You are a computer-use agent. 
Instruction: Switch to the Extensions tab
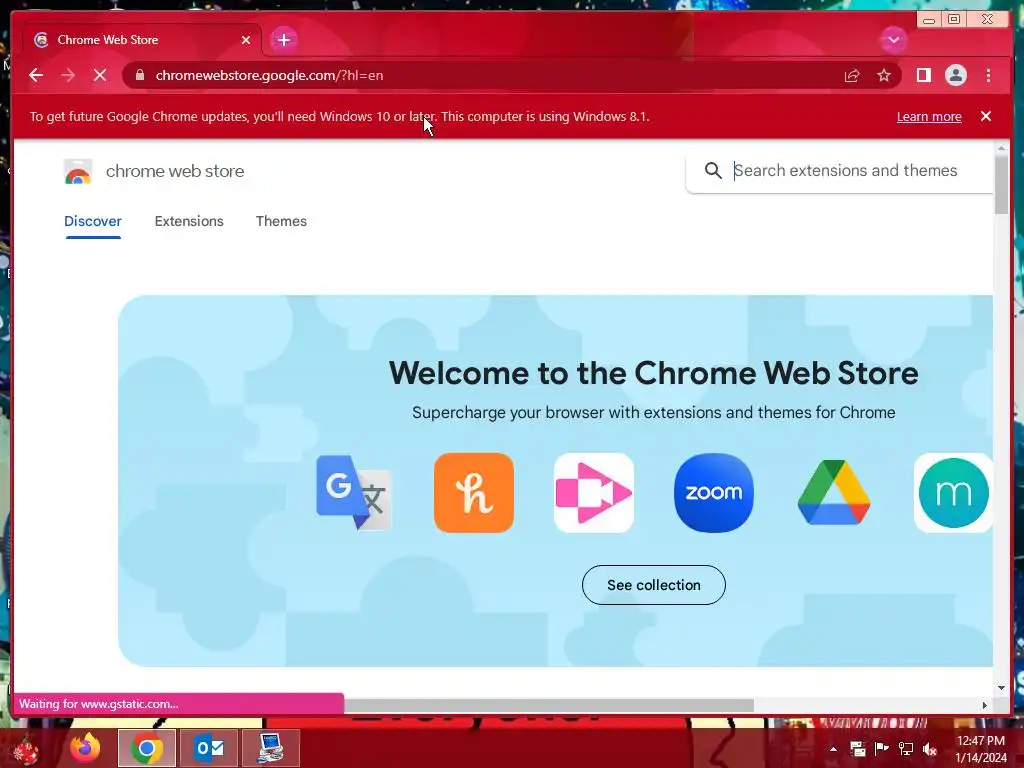189,221
